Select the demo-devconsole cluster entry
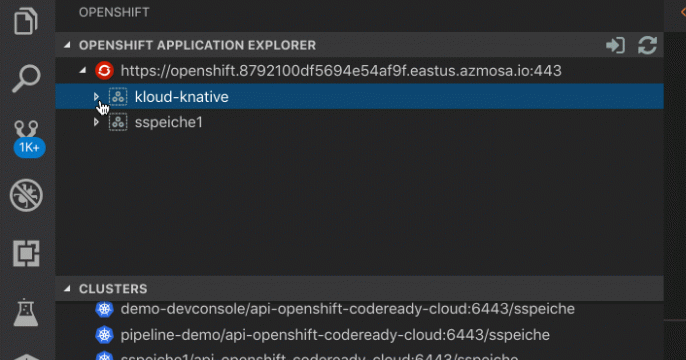686x360 pixels. click(x=347, y=309)
